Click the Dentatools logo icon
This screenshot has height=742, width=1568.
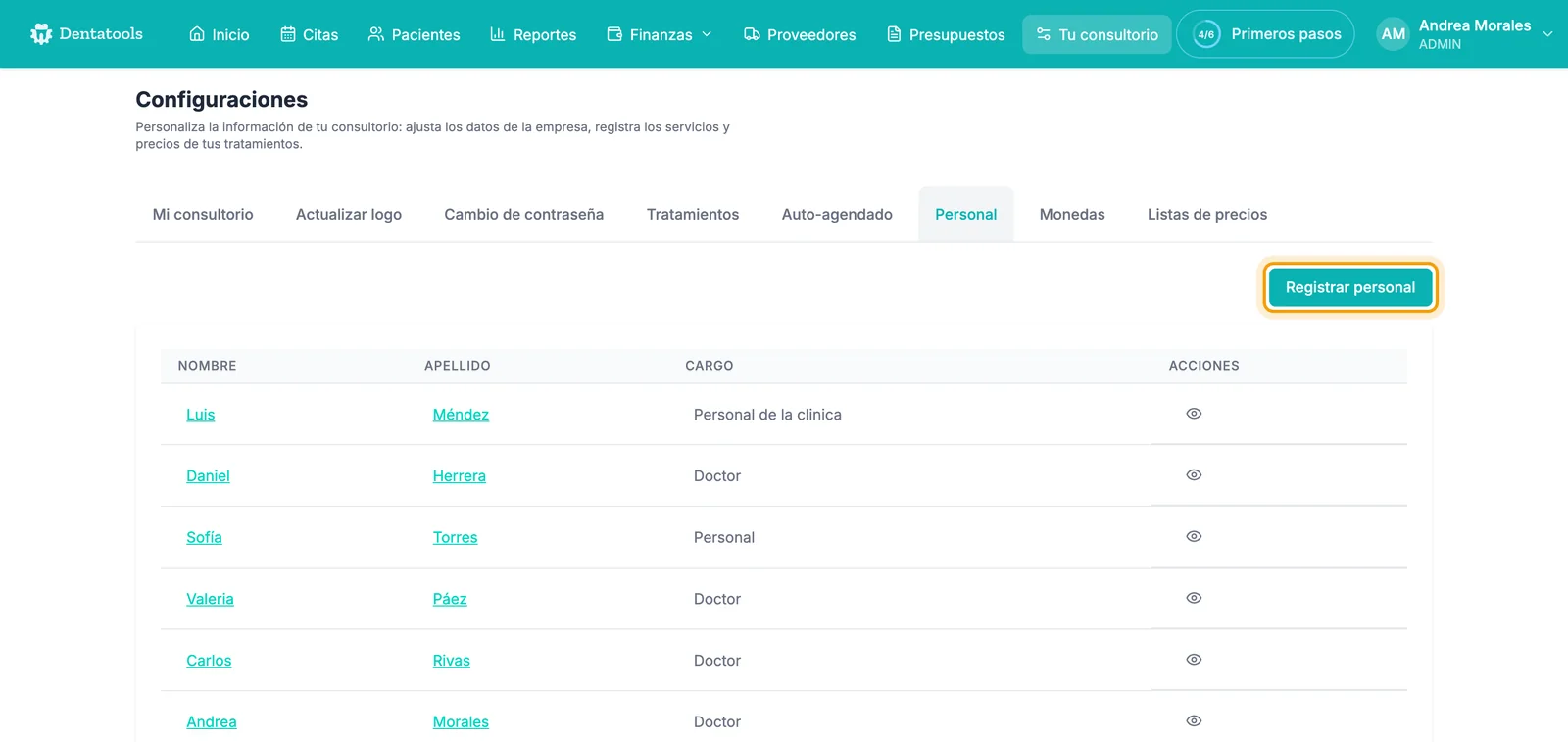[x=41, y=34]
